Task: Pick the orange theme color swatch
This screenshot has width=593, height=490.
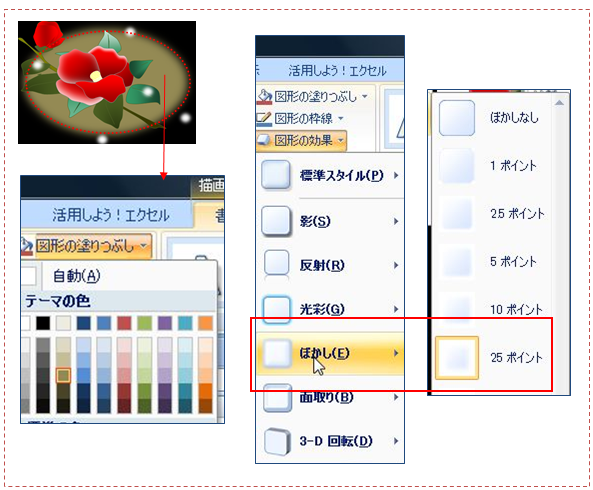Action: (205, 323)
